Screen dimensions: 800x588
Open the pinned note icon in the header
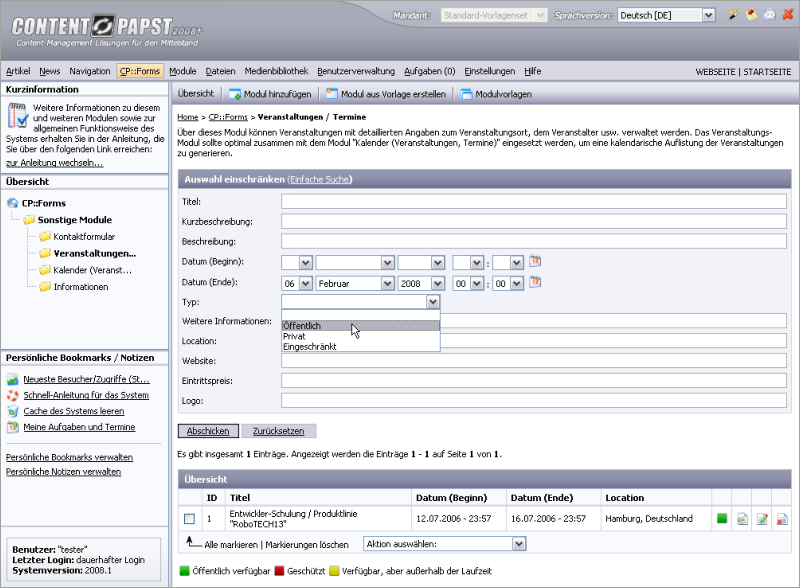pyautogui.click(x=751, y=15)
